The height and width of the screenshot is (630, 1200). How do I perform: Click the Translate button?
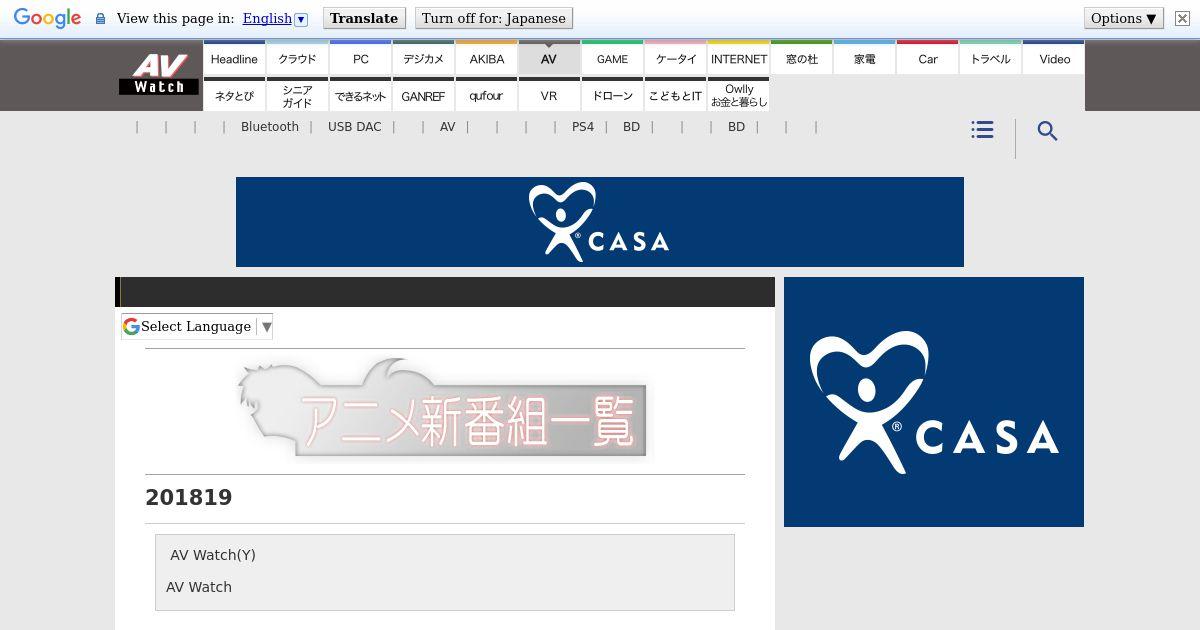(x=364, y=18)
